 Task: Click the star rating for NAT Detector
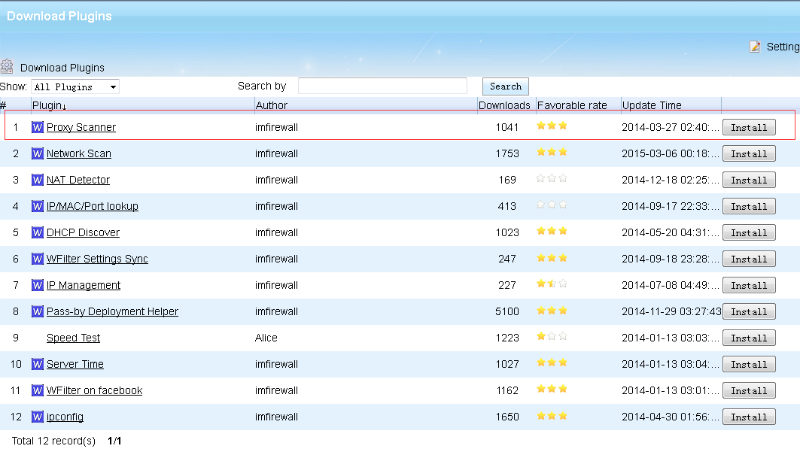pos(552,179)
